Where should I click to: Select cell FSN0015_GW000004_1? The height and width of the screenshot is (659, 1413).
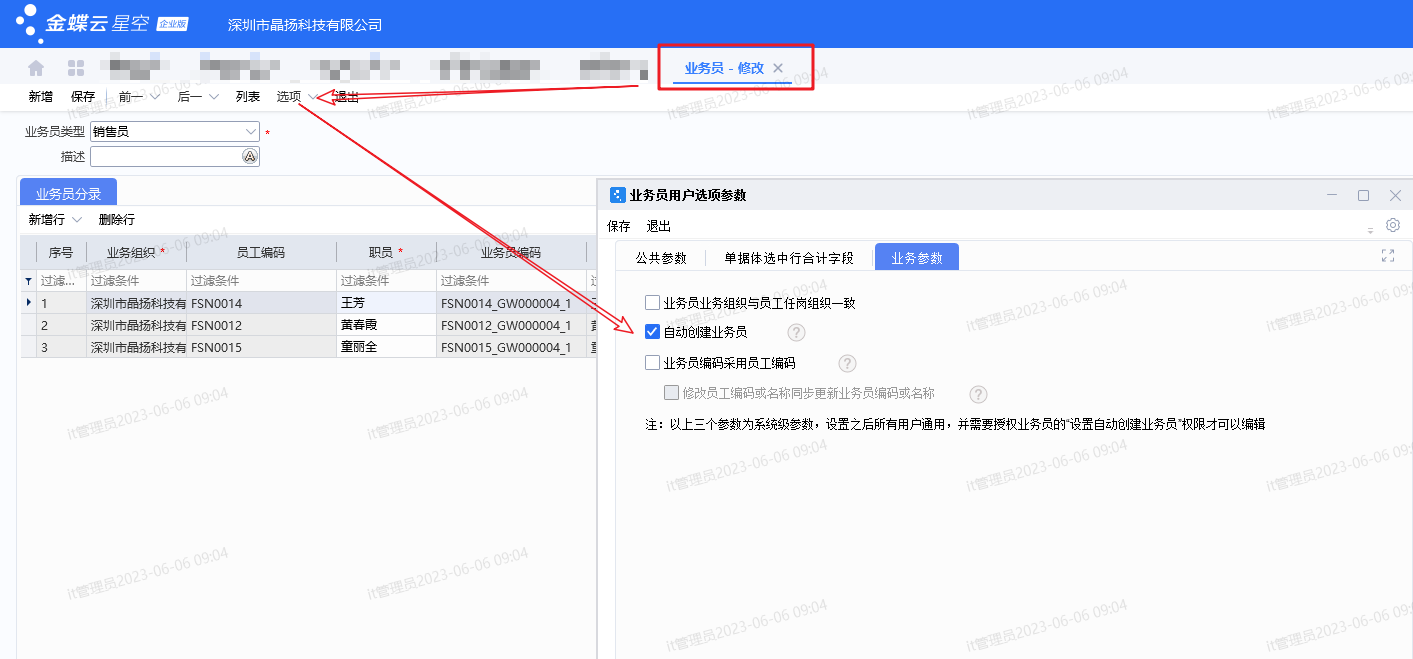[511, 347]
